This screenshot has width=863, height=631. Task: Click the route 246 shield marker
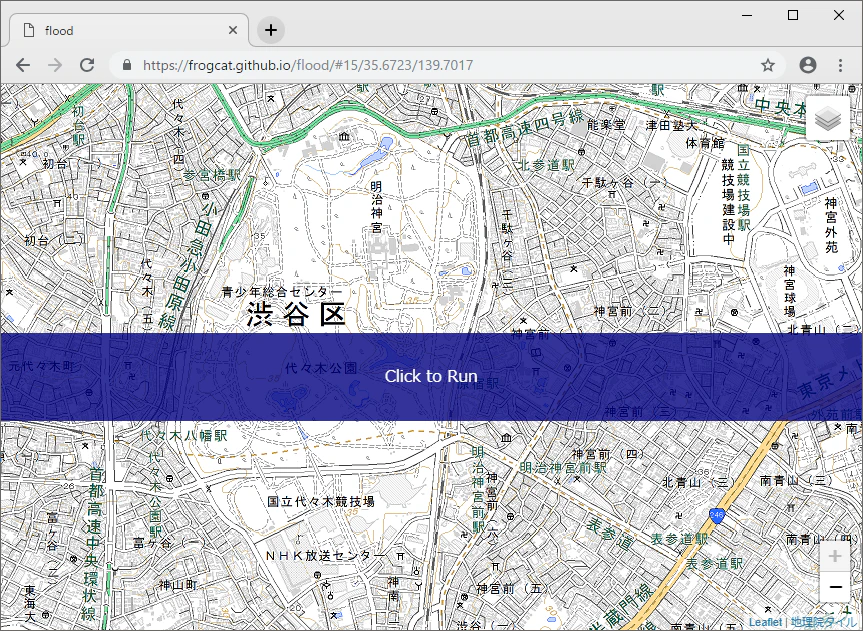coord(717,516)
